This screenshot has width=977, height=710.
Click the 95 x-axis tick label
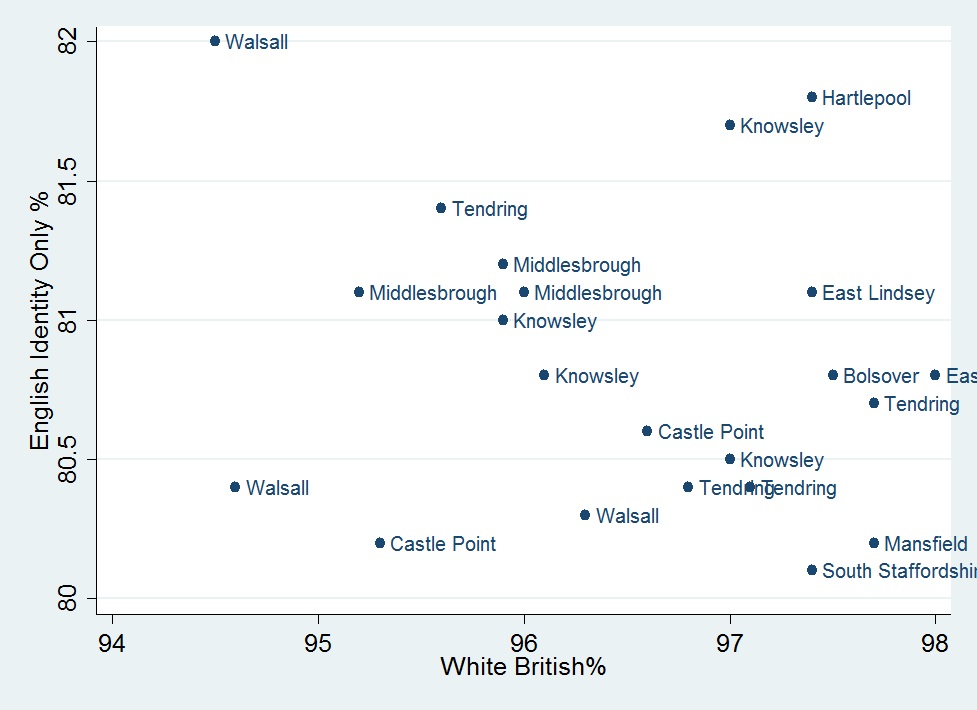pyautogui.click(x=318, y=640)
